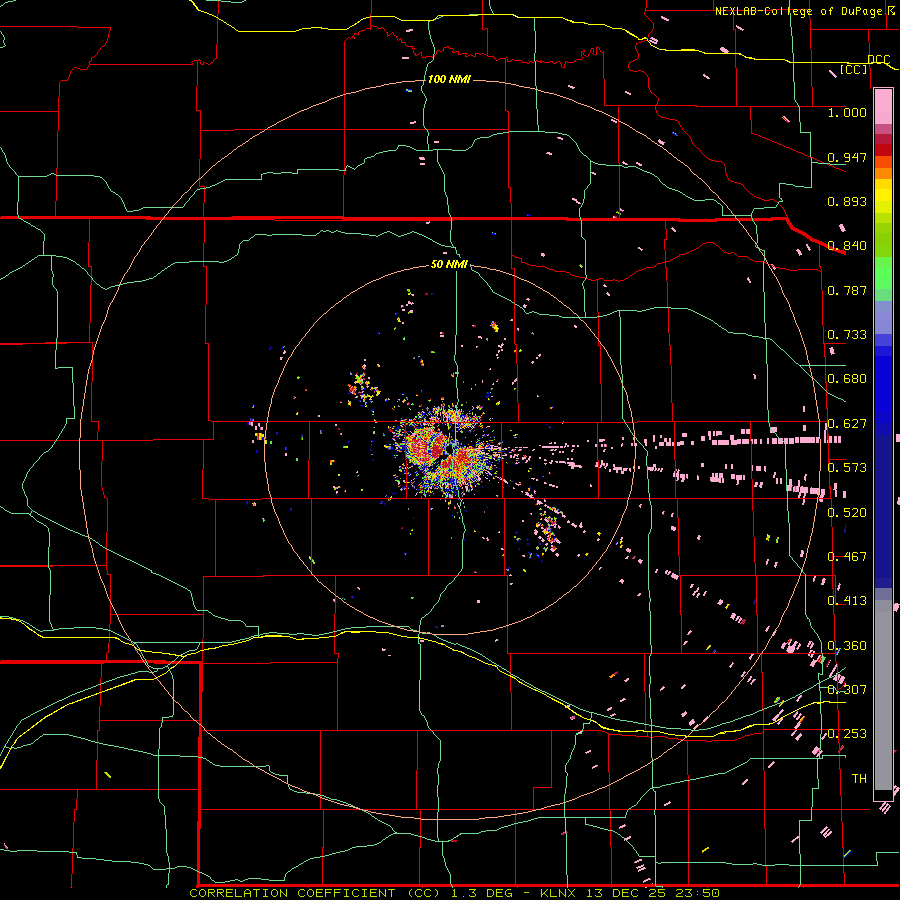
Task: Select the 0.893 scale value
Action: pos(847,201)
